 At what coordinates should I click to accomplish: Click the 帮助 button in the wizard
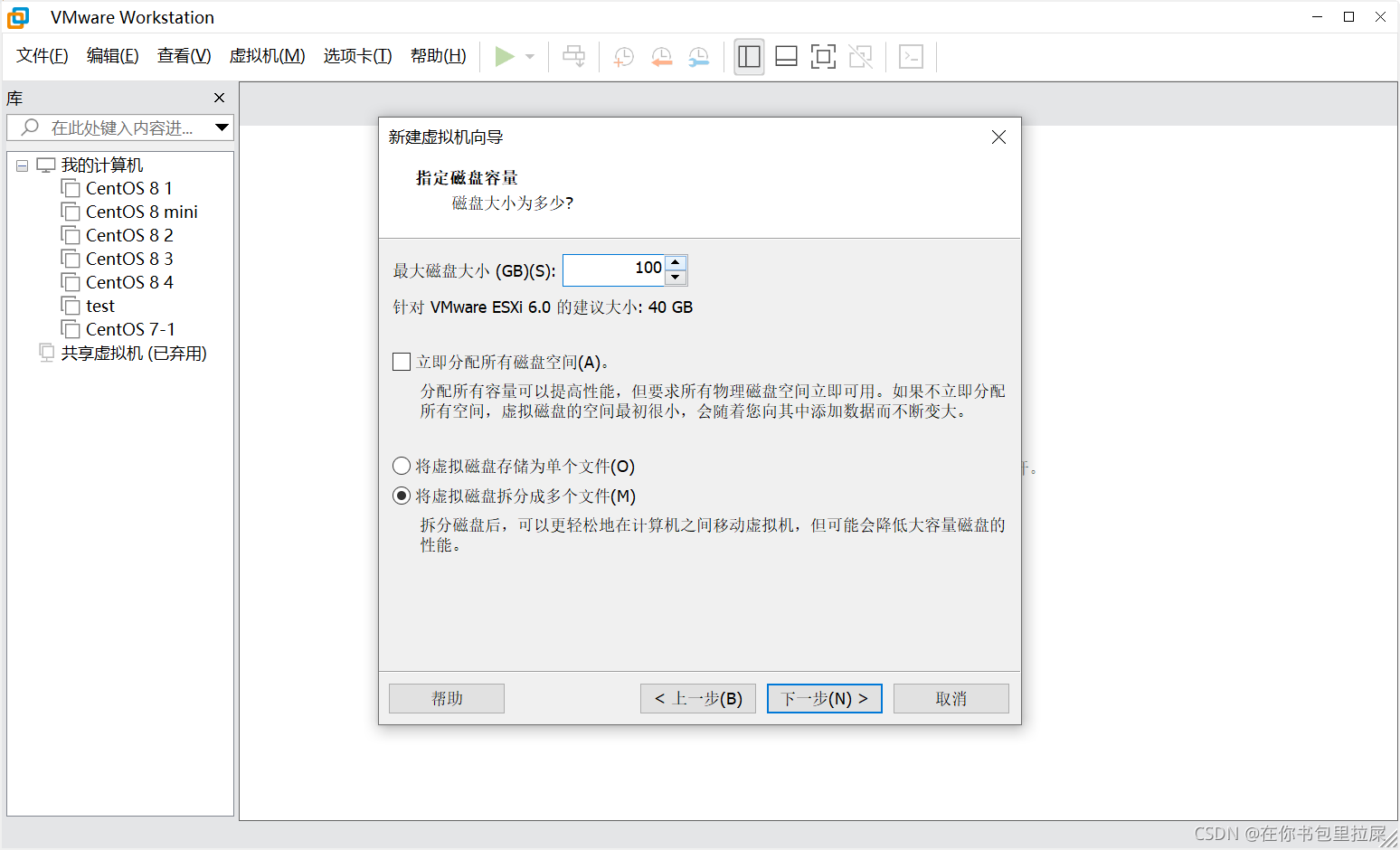point(446,698)
